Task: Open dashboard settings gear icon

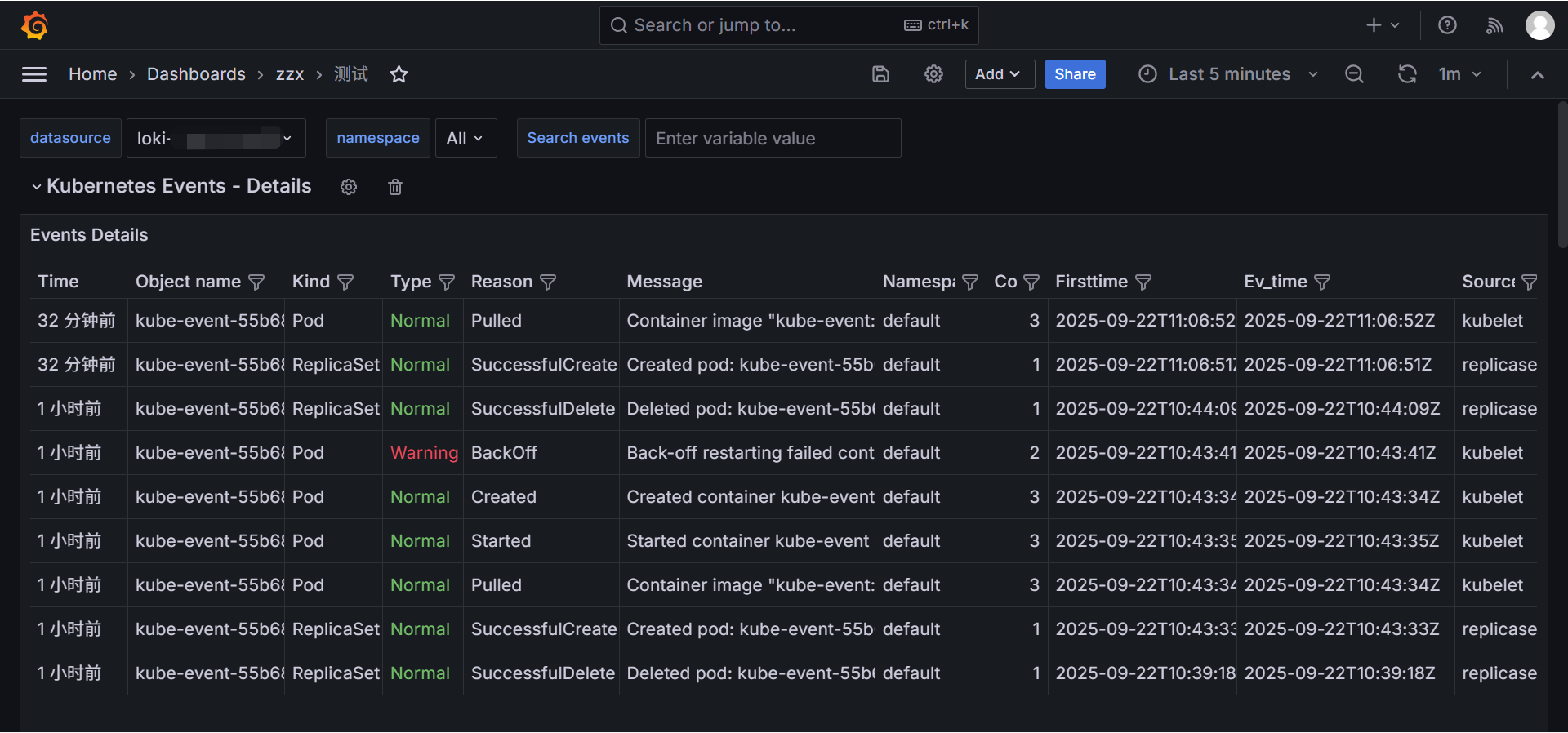Action: (x=933, y=74)
